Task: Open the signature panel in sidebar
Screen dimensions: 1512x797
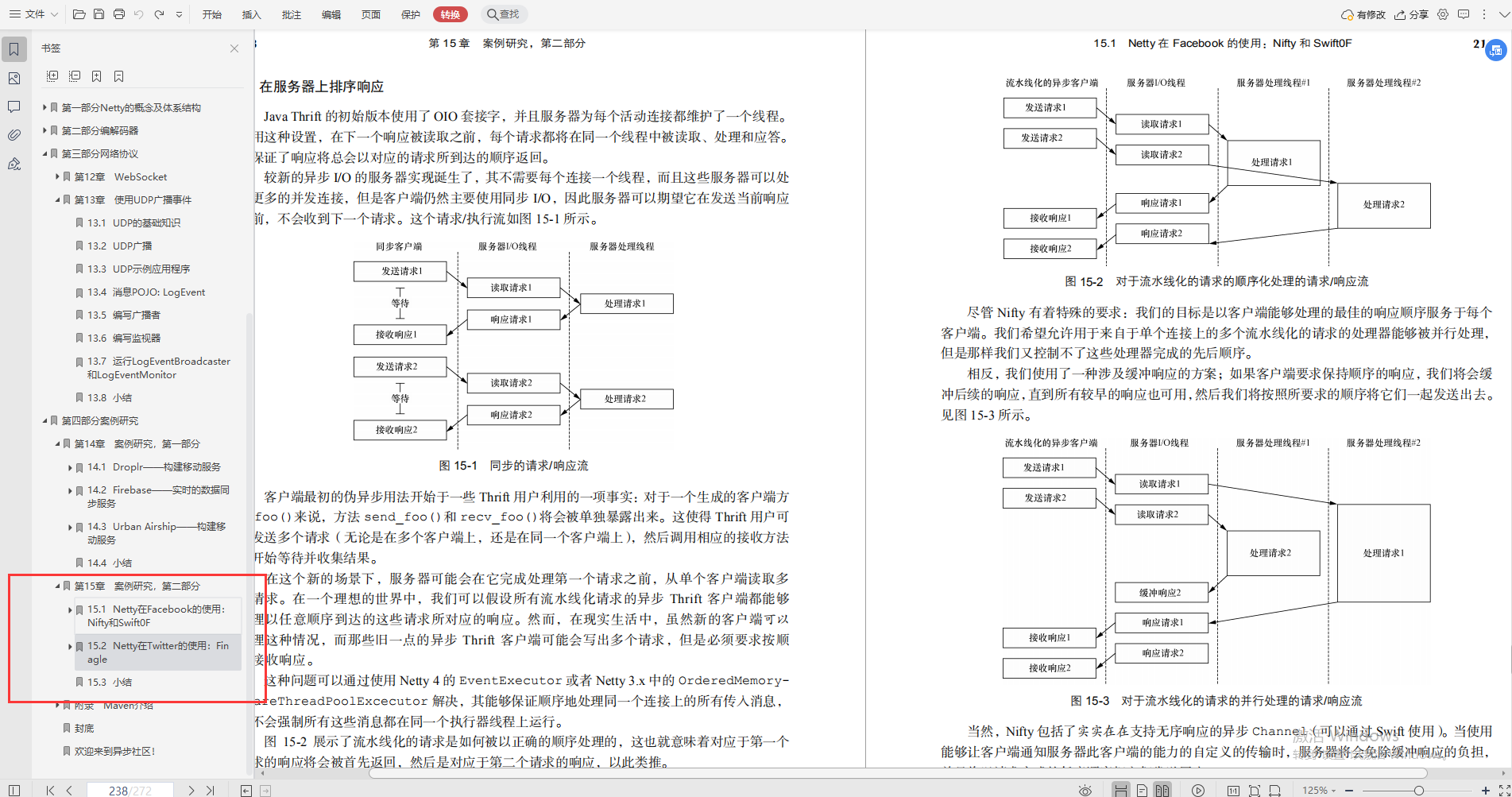Action: click(x=14, y=164)
